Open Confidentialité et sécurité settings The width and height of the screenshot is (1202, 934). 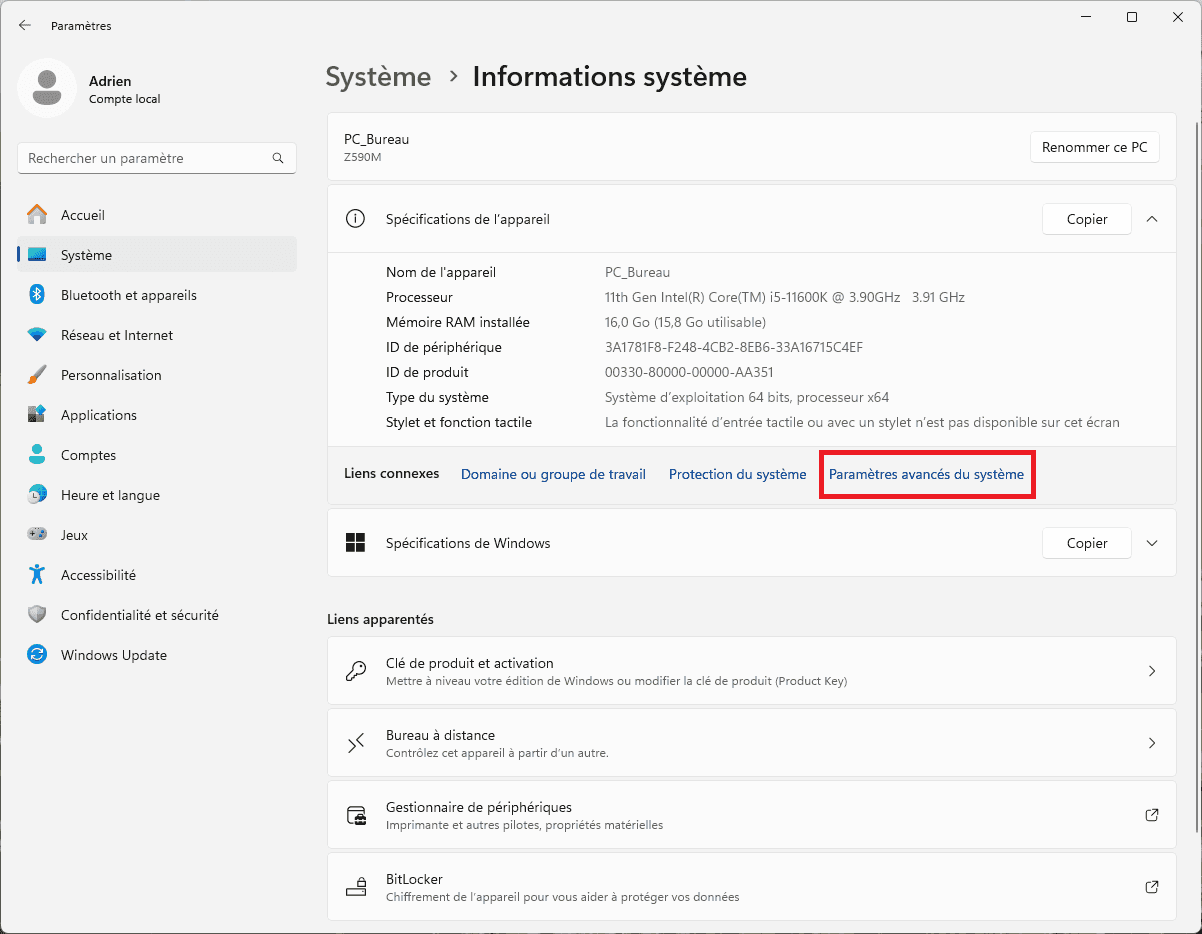(157, 615)
